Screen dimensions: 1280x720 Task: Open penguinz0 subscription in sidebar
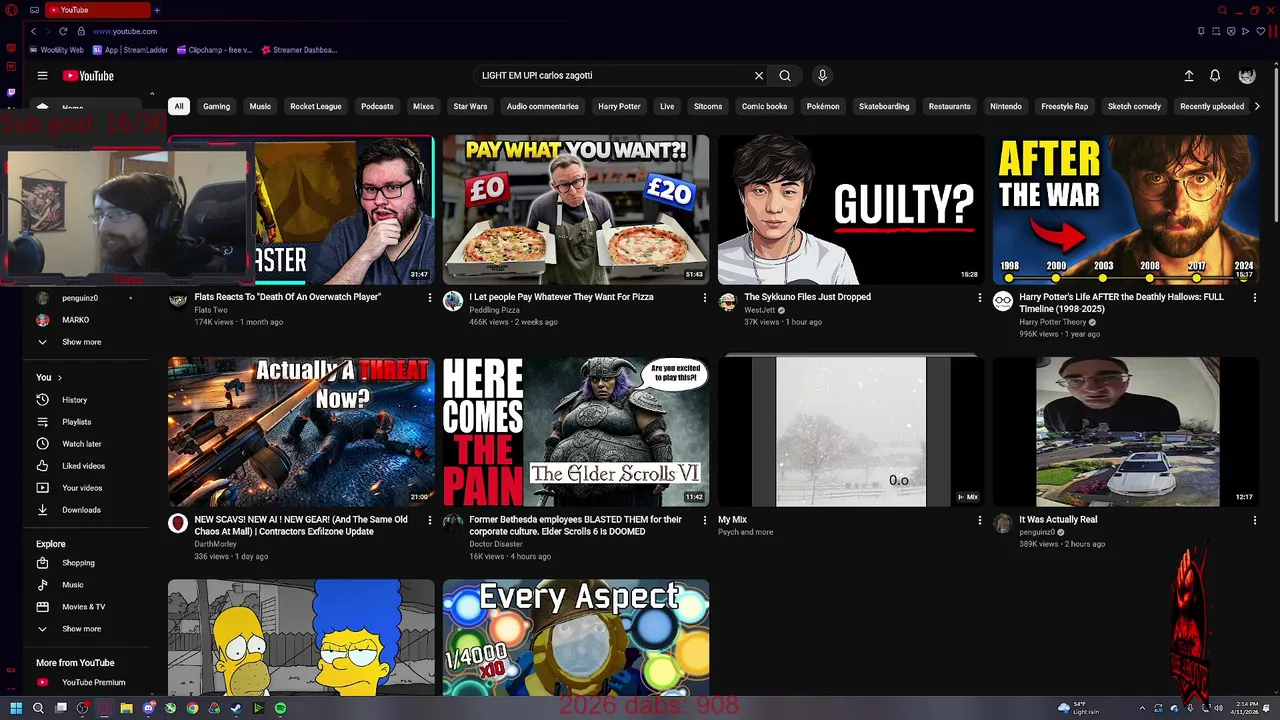pos(80,298)
